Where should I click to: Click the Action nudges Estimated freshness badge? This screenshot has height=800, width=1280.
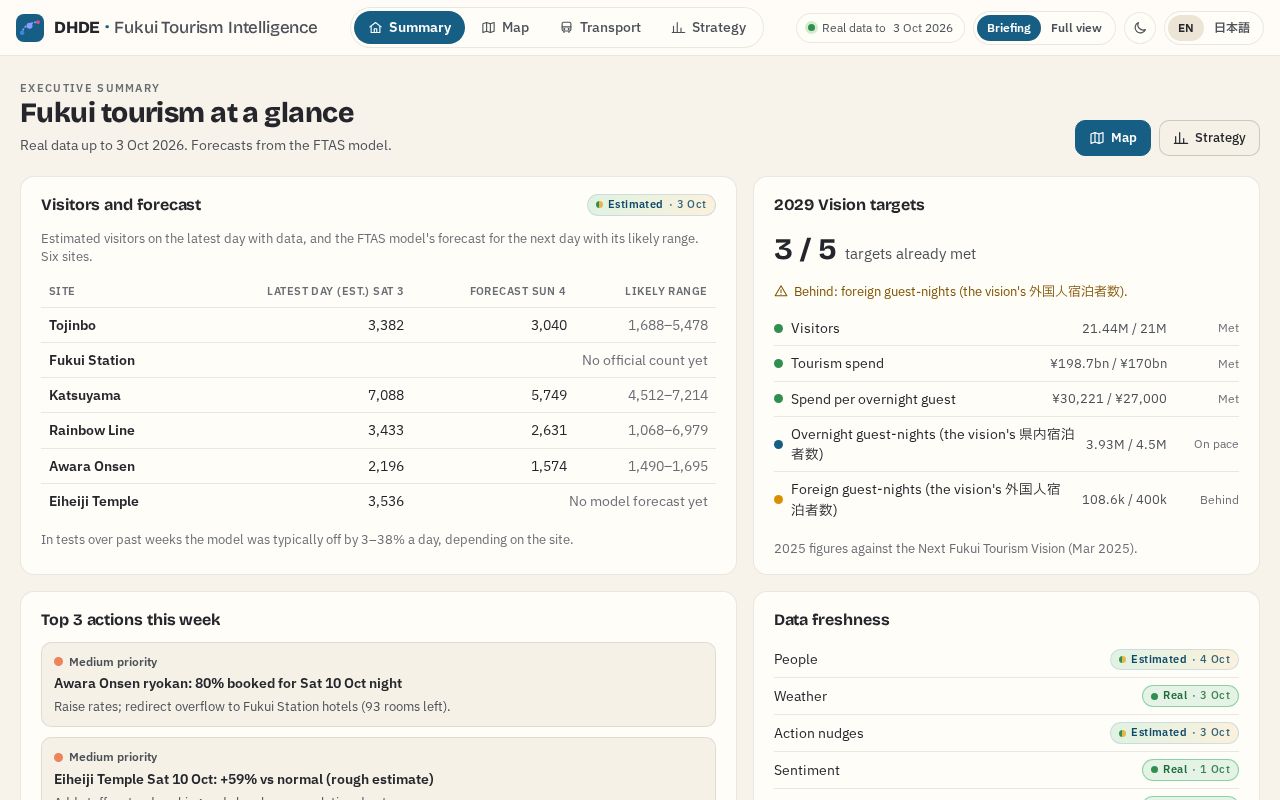click(1174, 733)
